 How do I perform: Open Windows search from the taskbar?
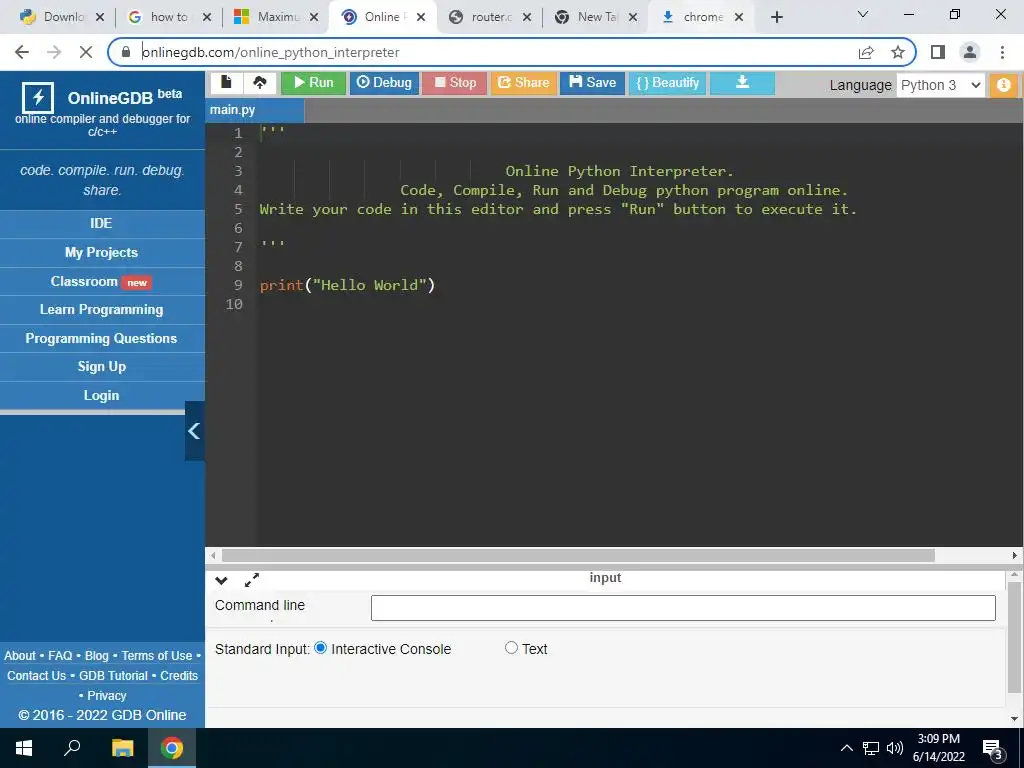click(x=72, y=748)
